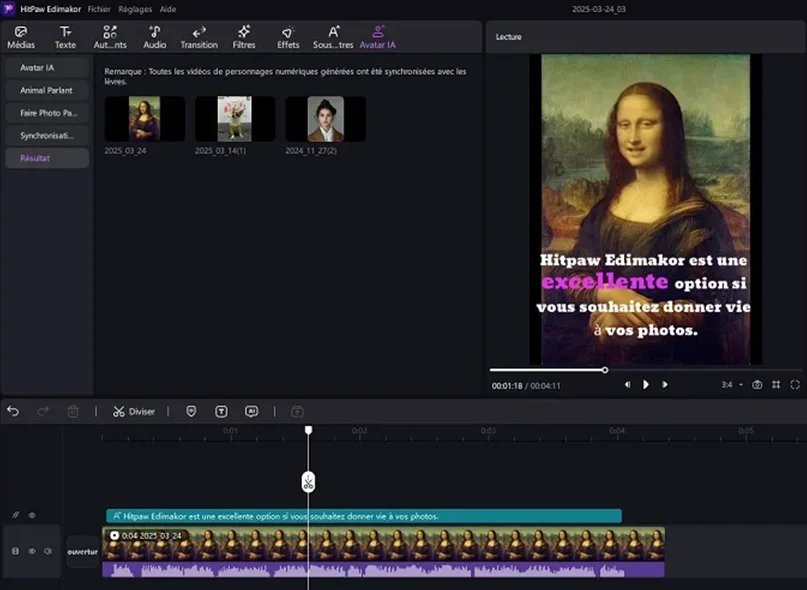The height and width of the screenshot is (590, 807).
Task: Toggle visibility of the video track
Action: click(31, 551)
